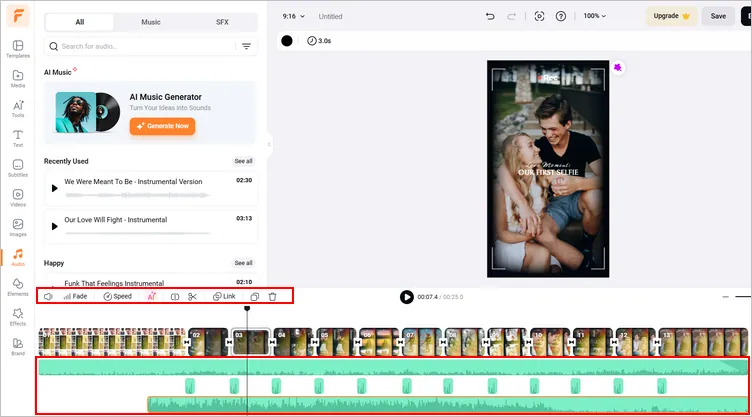The width and height of the screenshot is (752, 417).
Task: Click the FlexClip logo icon
Action: pos(18,16)
